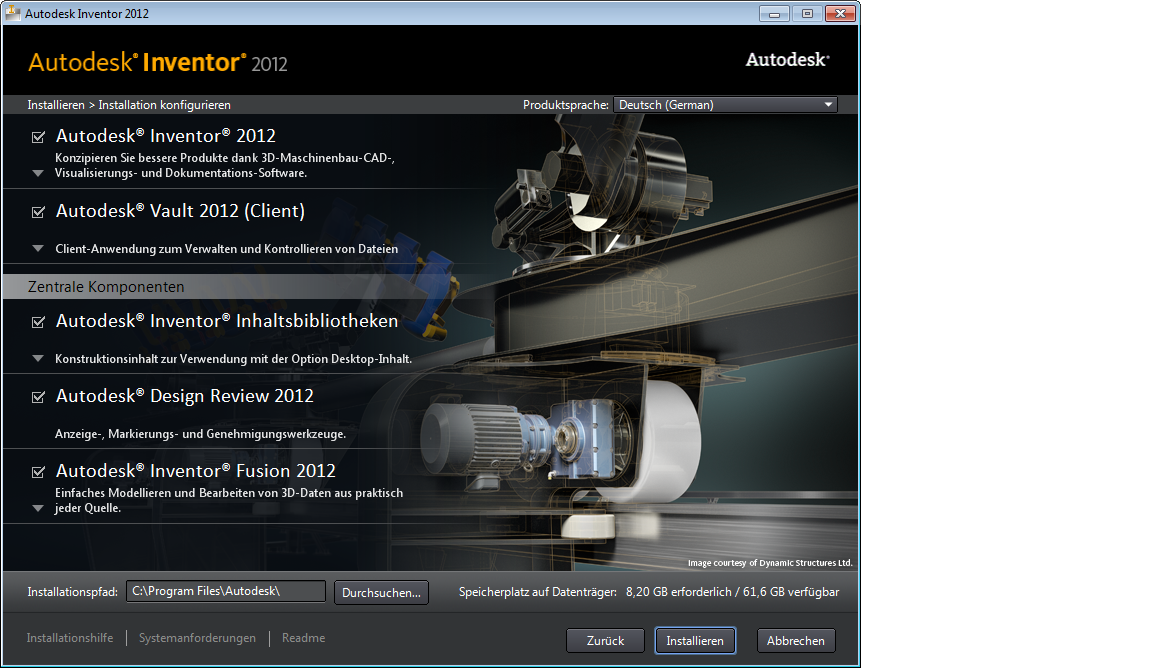Viewport: 1152px width, 668px height.
Task: Click the Durchsuchen button
Action: pyautogui.click(x=381, y=592)
